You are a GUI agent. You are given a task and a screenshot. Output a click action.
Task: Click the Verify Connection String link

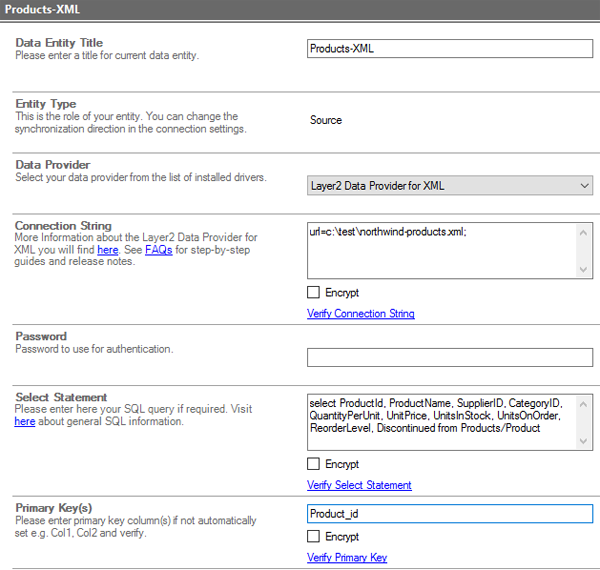point(360,314)
